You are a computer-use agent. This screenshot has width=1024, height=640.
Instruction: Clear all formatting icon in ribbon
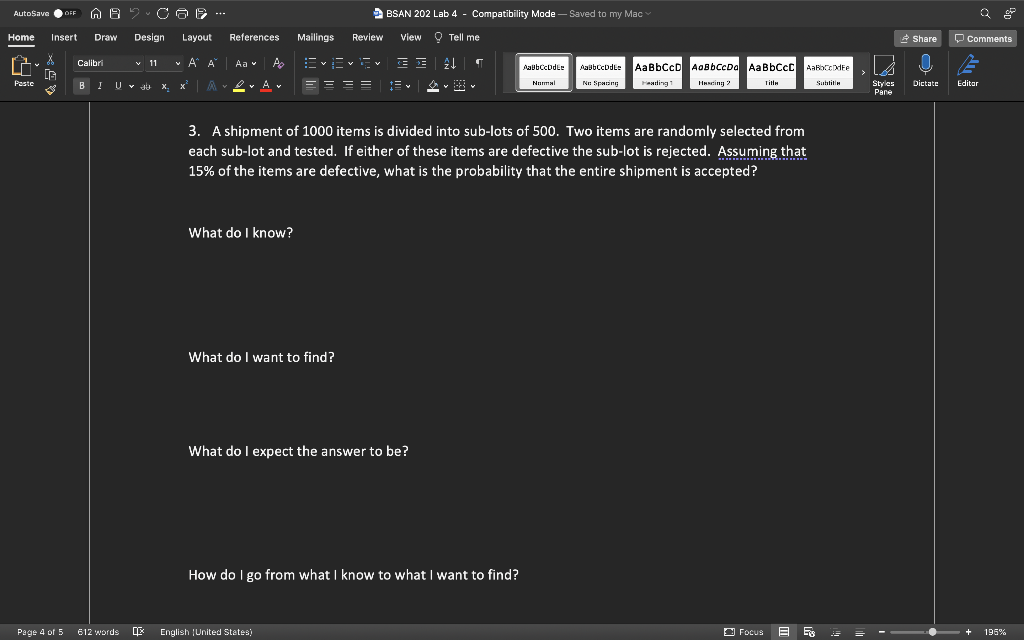[278, 63]
